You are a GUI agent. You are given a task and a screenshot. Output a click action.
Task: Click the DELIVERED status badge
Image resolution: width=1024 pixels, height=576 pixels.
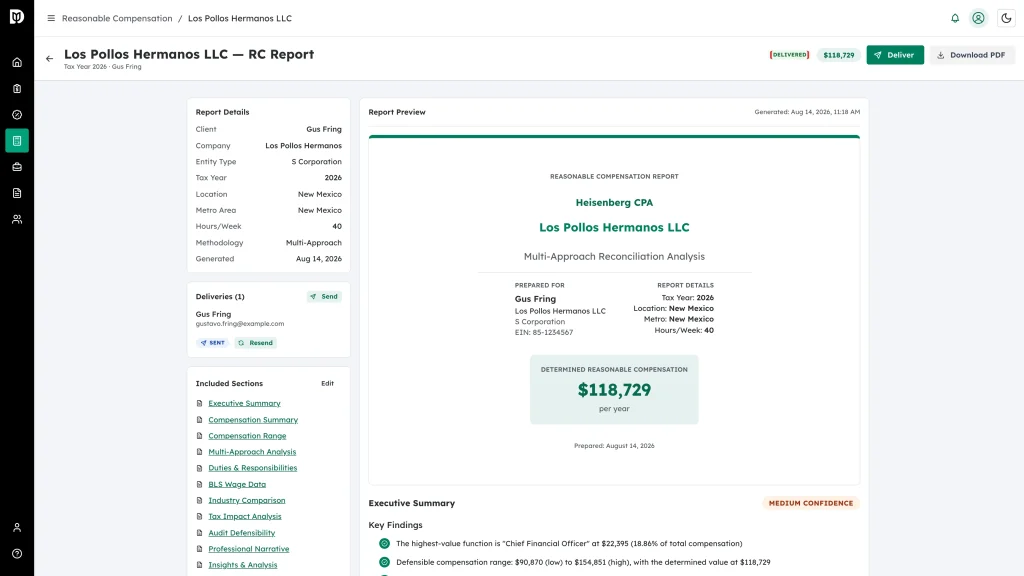click(789, 55)
